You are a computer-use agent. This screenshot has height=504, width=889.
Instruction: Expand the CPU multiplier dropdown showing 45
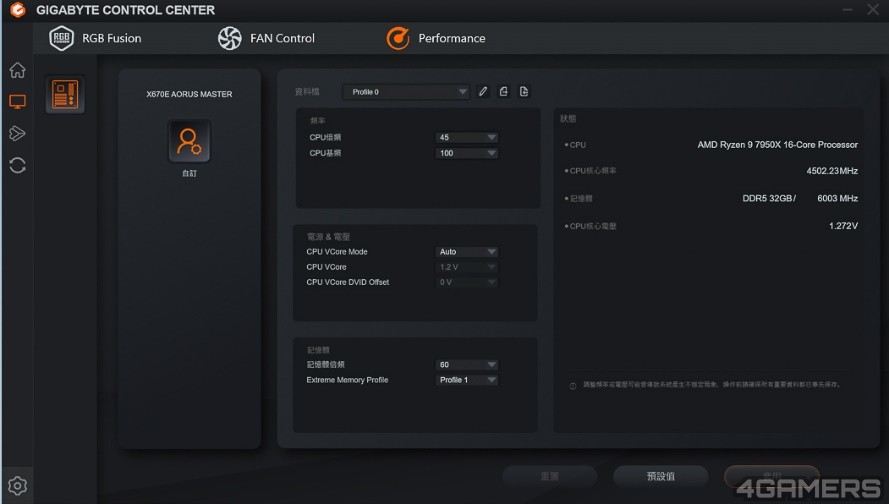point(467,137)
